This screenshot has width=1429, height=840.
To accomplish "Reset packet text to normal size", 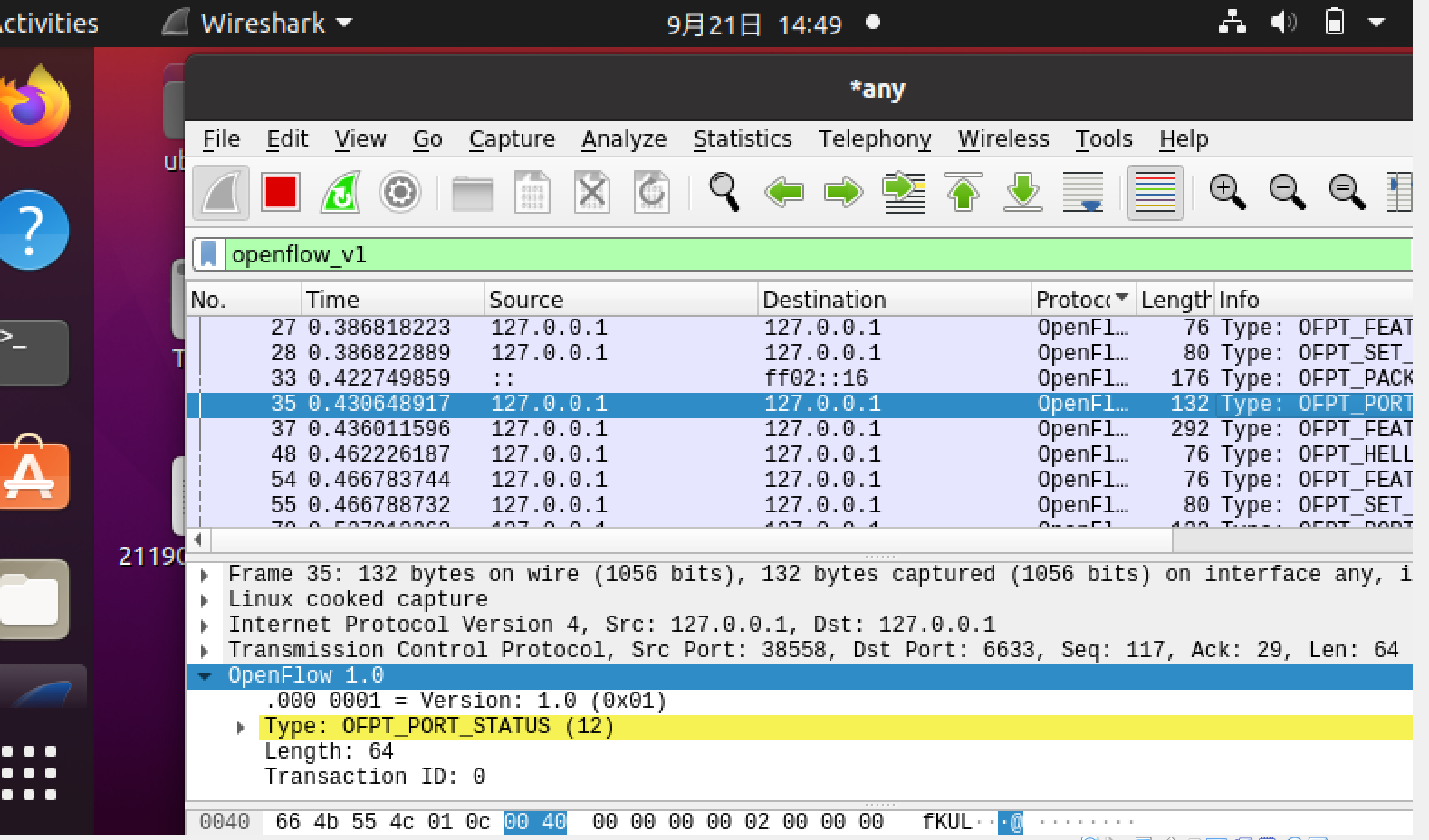I will click(x=1347, y=192).
